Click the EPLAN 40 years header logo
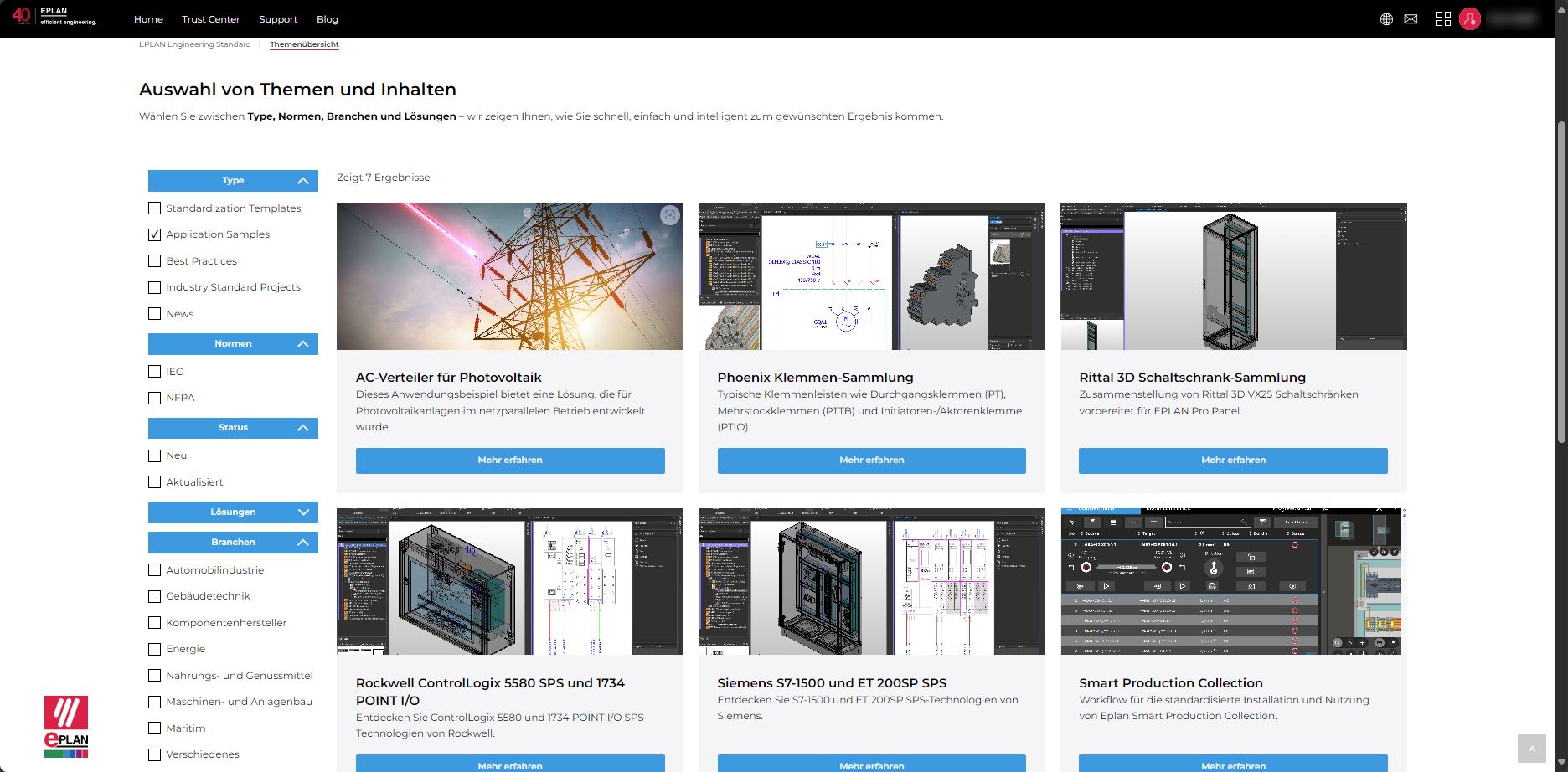This screenshot has height=772, width=1568. click(55, 17)
